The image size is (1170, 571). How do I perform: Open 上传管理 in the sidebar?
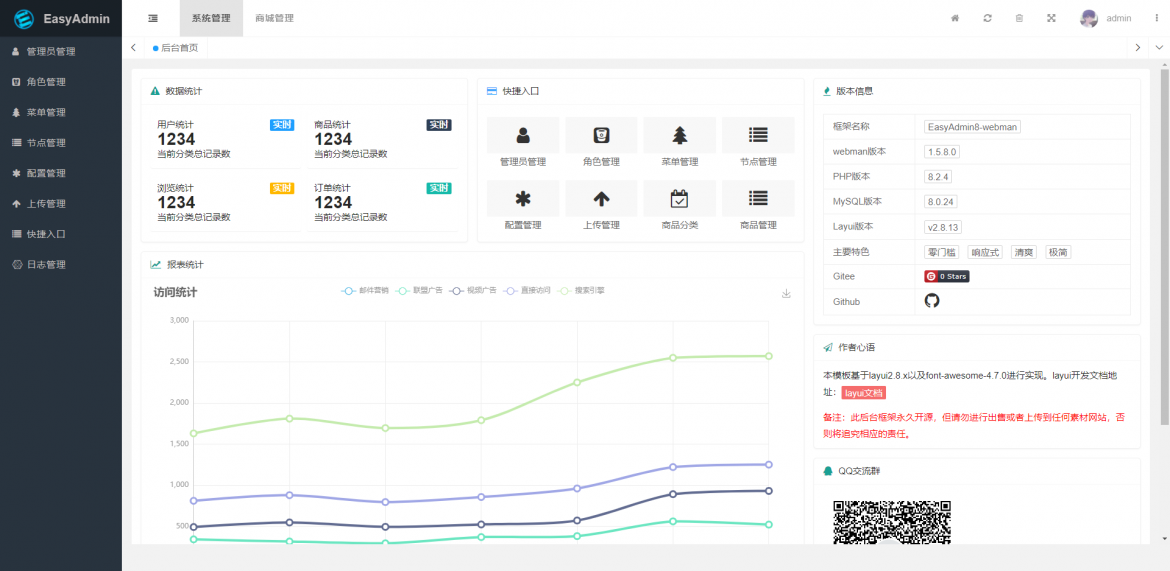pyautogui.click(x=60, y=204)
